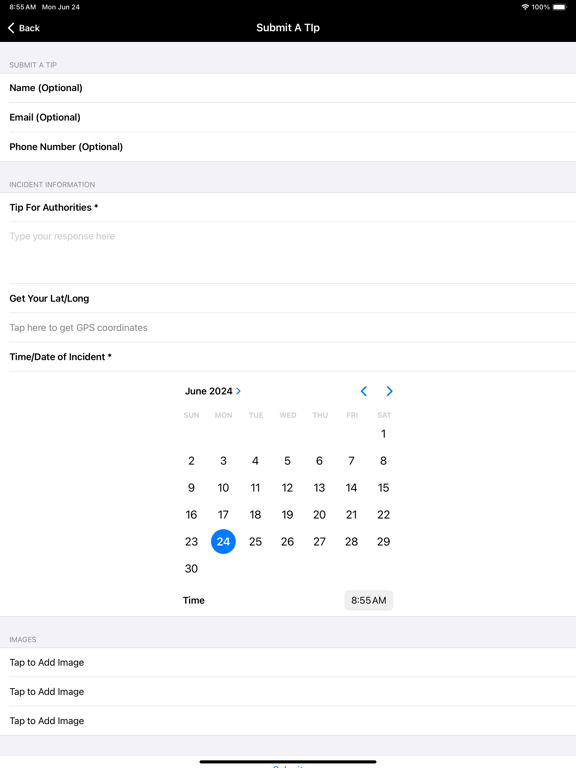Expand the June 2024 month picker
The height and width of the screenshot is (768, 576).
pos(213,391)
